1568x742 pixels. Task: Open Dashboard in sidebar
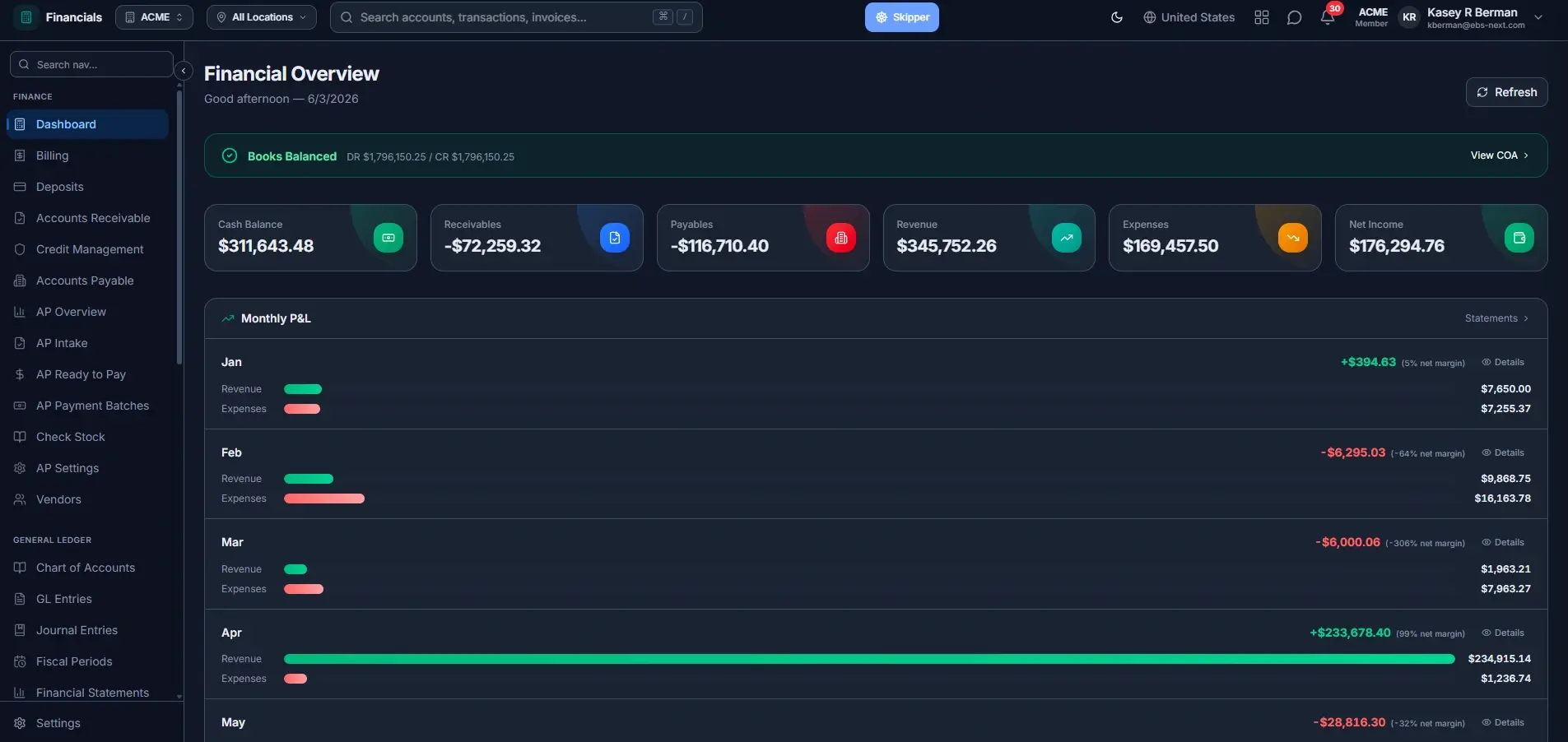click(88, 124)
